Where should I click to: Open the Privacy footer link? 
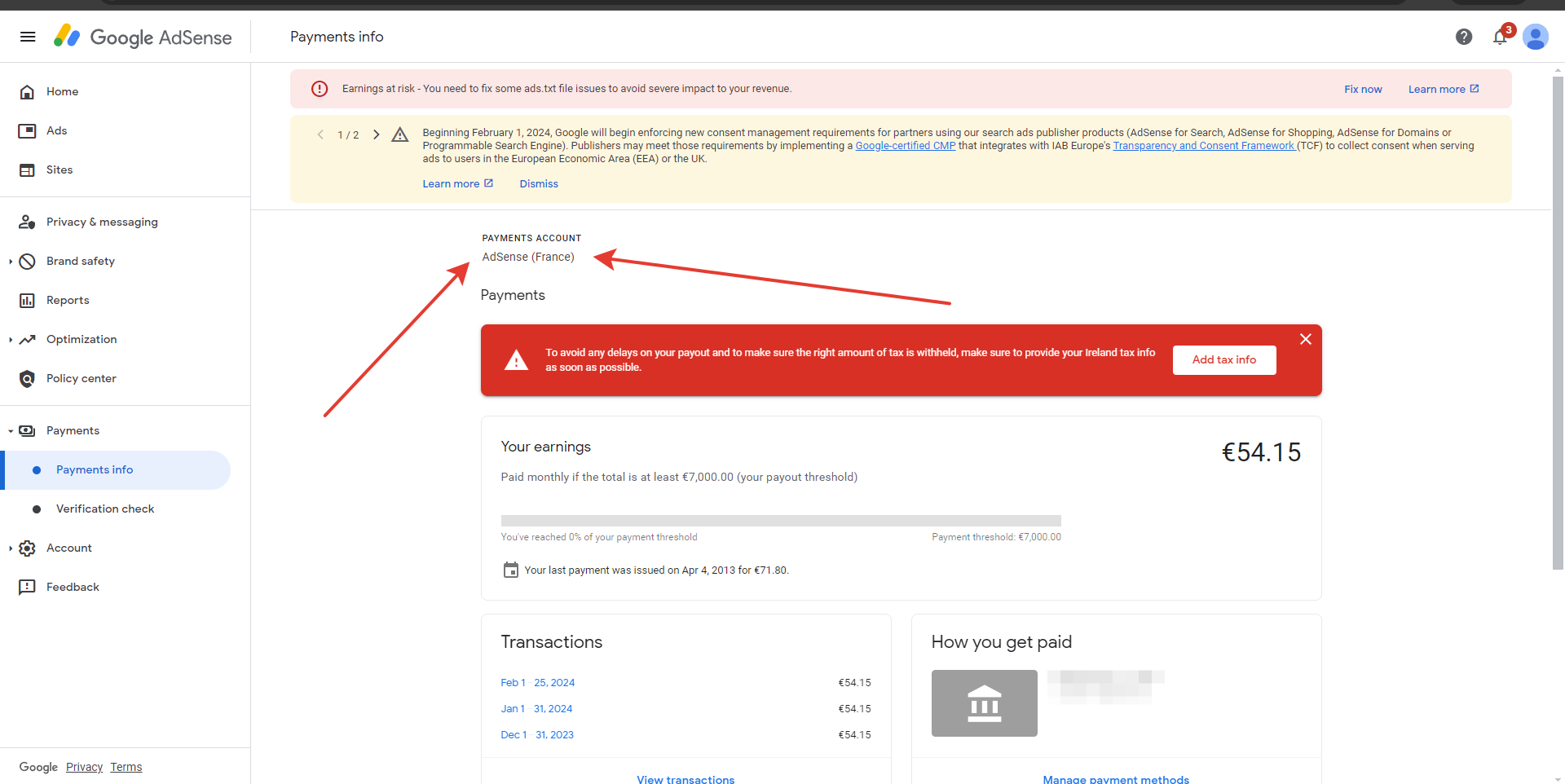tap(84, 767)
